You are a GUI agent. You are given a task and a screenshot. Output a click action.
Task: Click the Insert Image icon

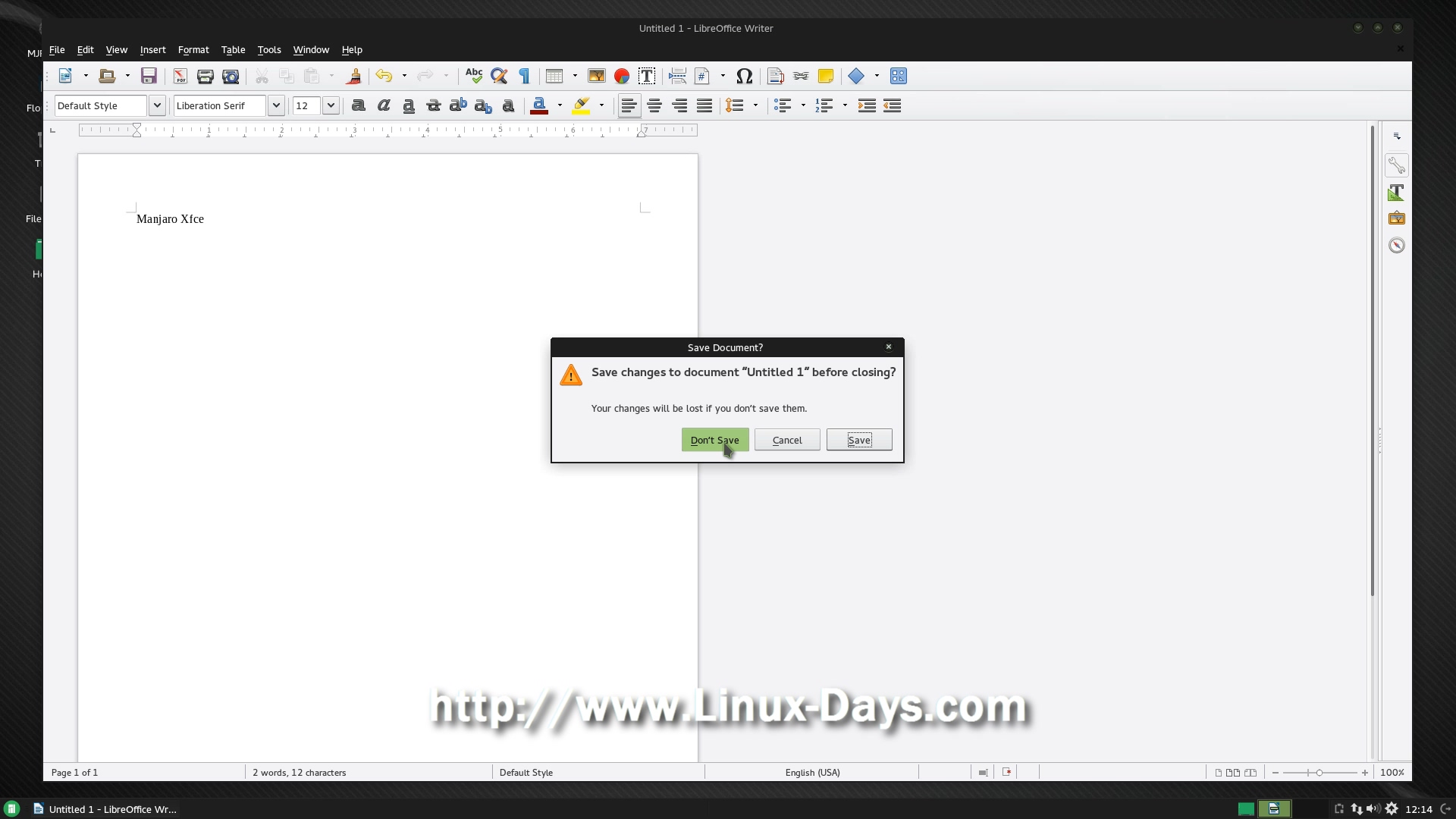tap(597, 76)
